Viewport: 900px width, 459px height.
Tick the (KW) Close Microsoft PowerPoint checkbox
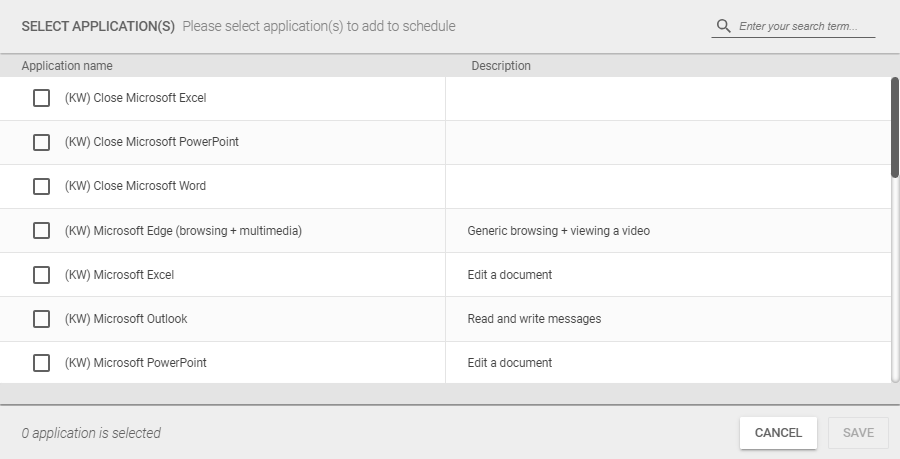41,142
